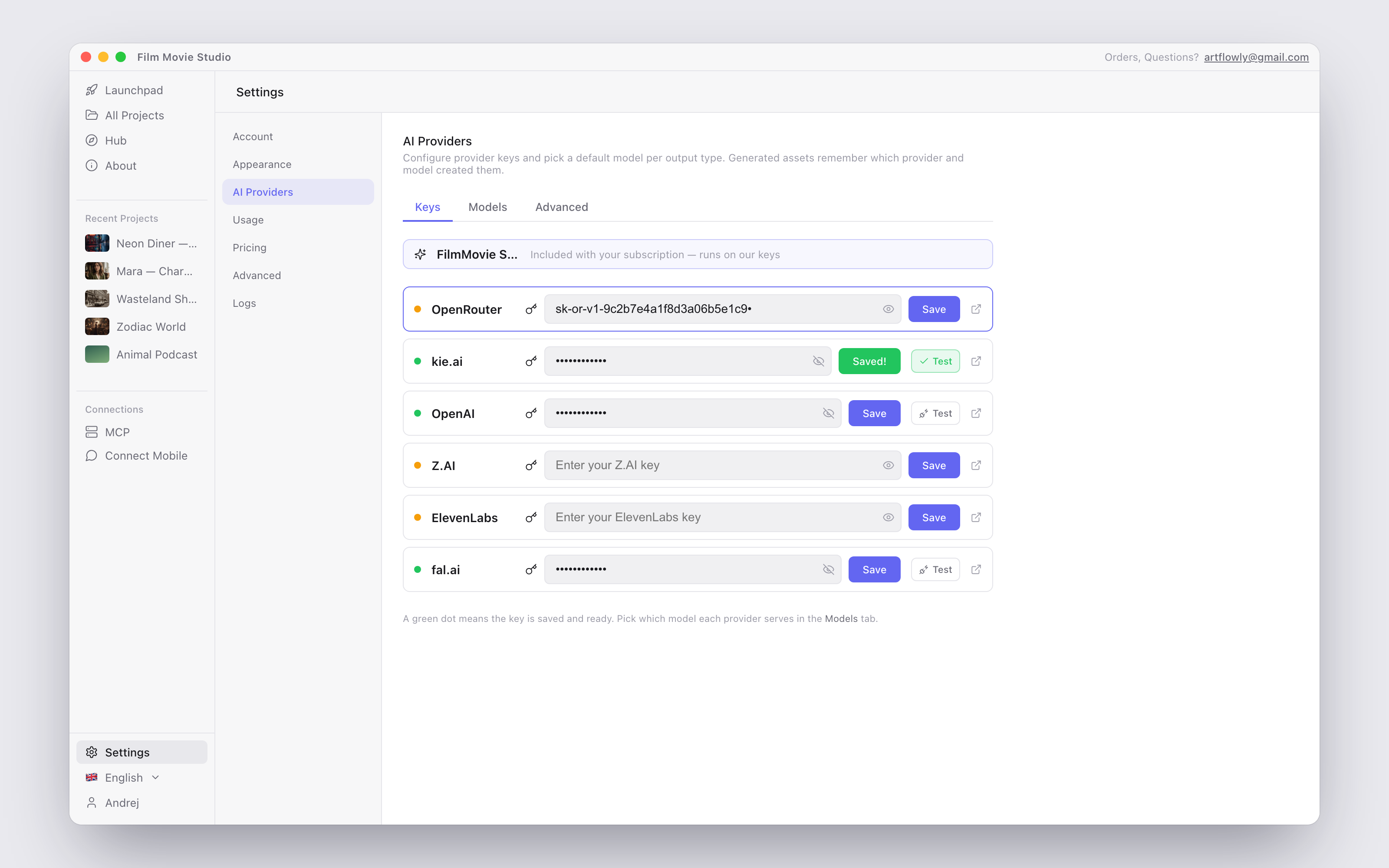
Task: Follow the Models link in footer note
Action: pos(841,618)
